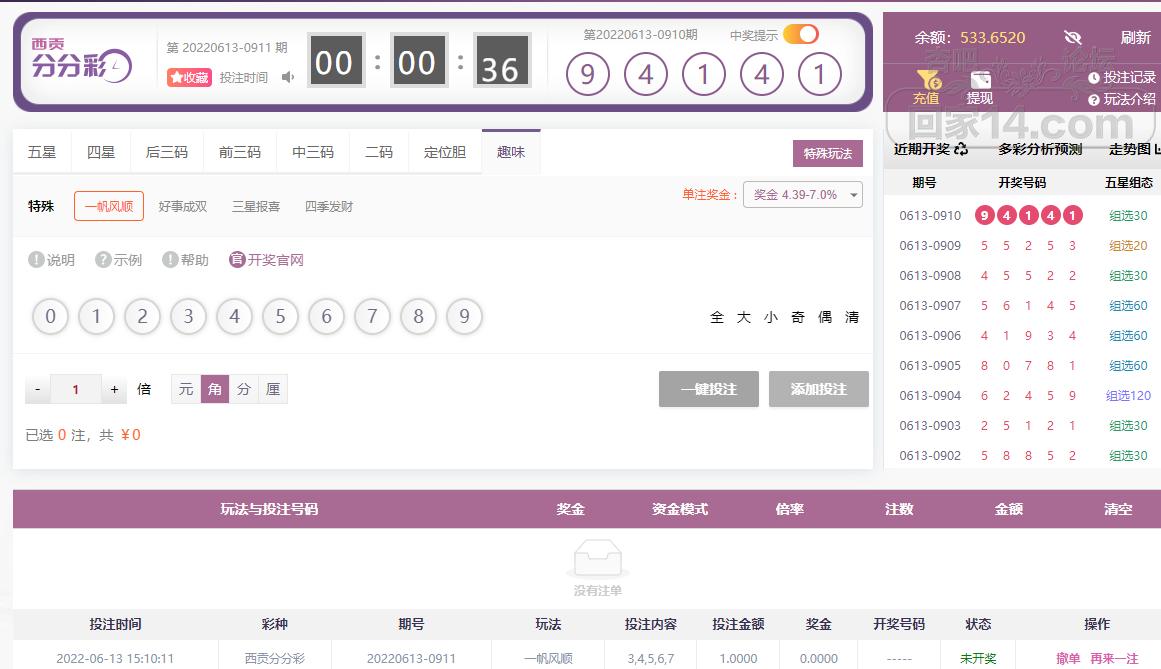1161x669 pixels.
Task: Hide the balance with the eye icon
Action: click(1073, 38)
